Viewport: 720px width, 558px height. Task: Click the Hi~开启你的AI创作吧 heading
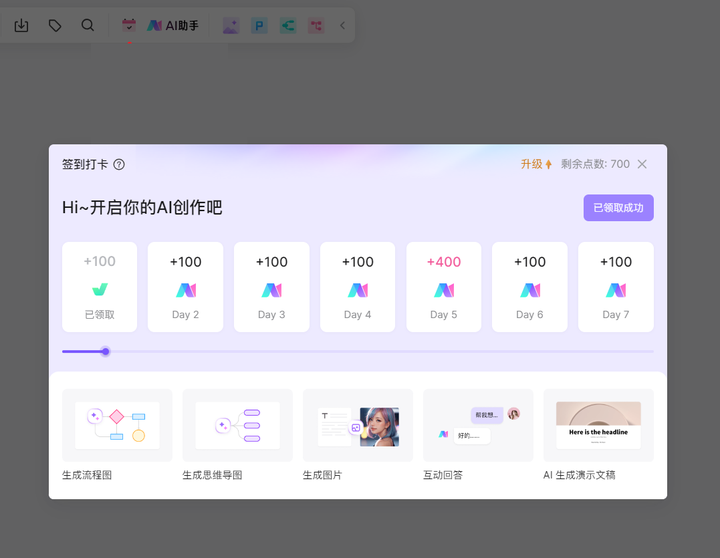(x=142, y=208)
